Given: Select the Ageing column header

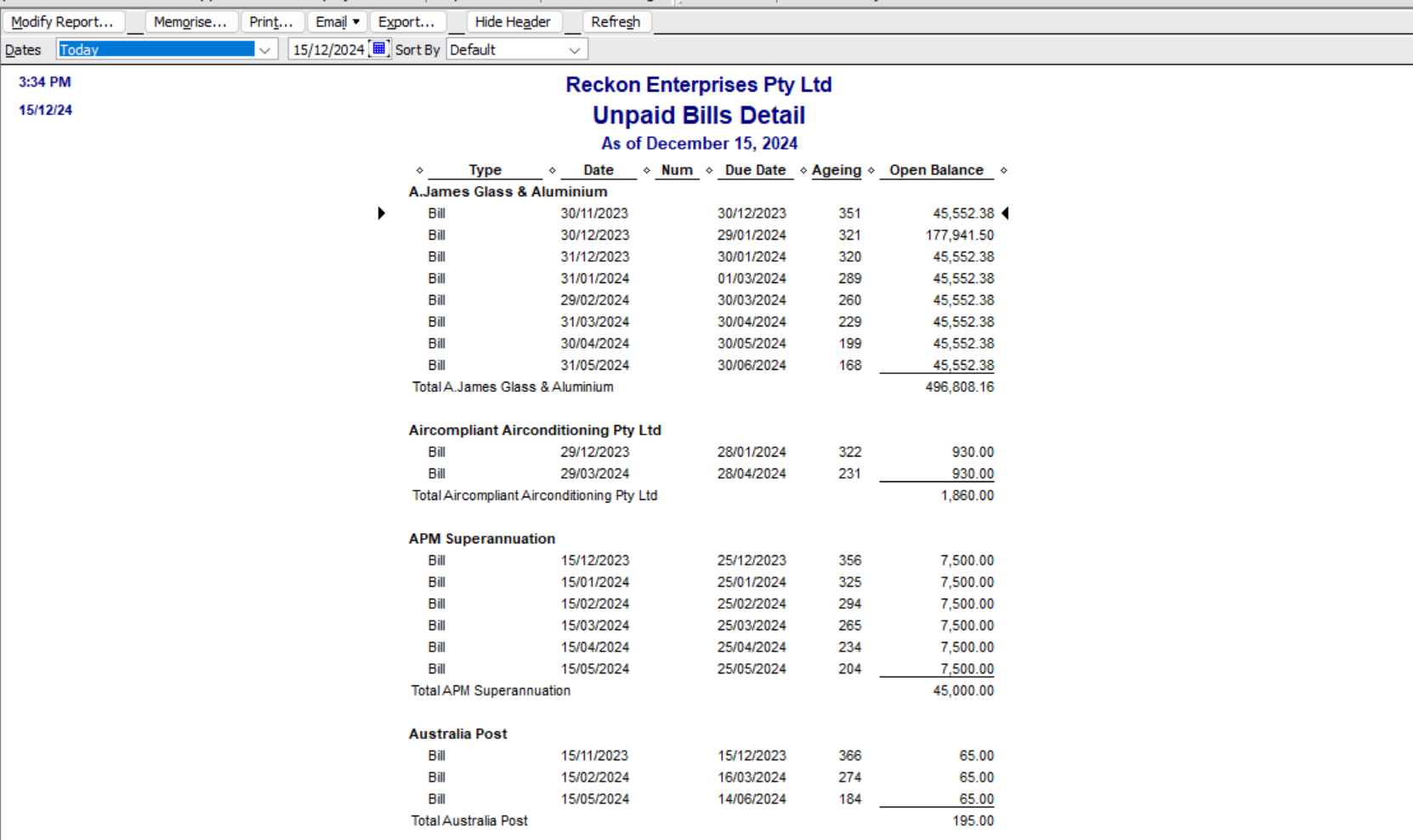Looking at the screenshot, I should 837,170.
